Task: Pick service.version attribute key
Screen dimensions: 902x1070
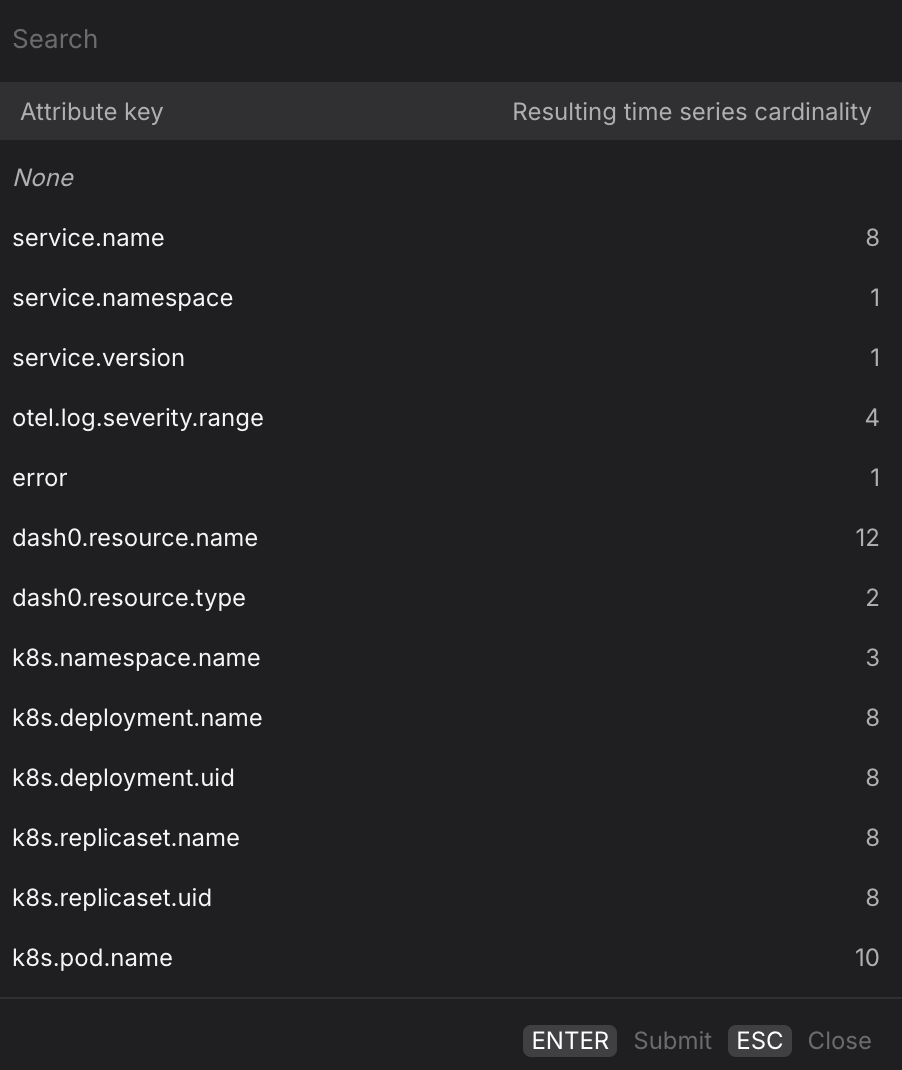Action: tap(99, 358)
